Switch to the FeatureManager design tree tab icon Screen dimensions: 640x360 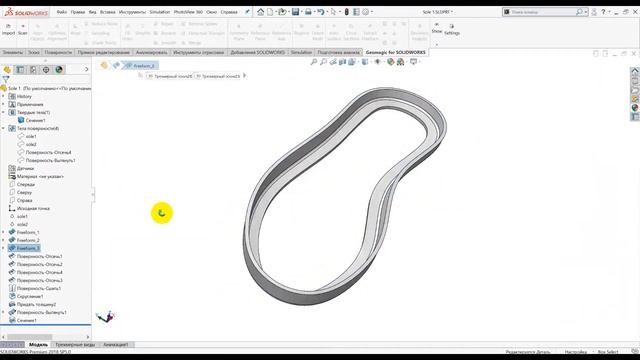point(7,70)
